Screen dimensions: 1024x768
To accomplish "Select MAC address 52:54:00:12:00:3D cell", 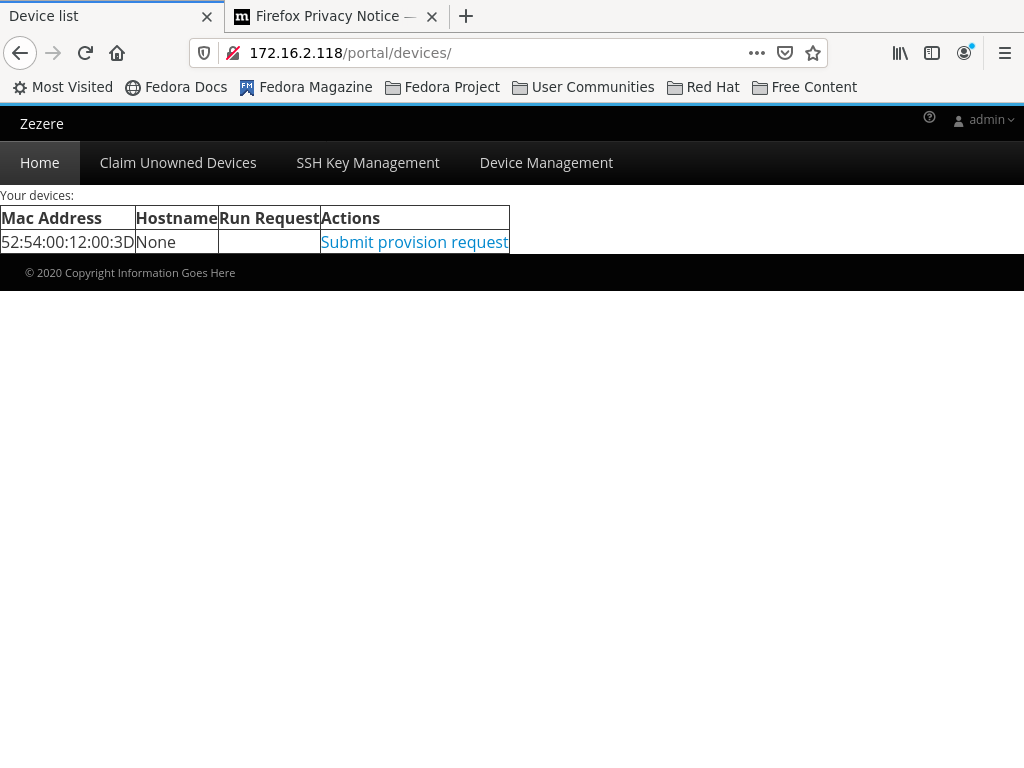I will [x=68, y=242].
